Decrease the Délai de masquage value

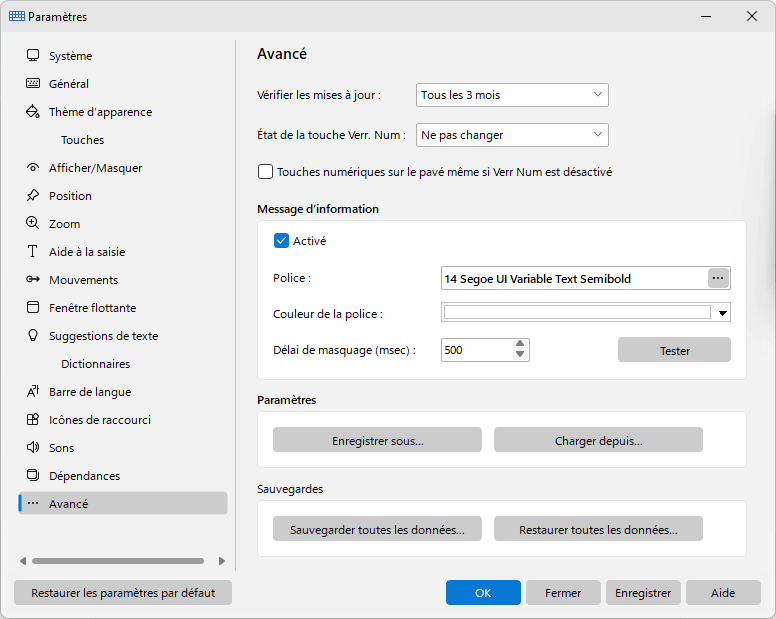[x=520, y=354]
